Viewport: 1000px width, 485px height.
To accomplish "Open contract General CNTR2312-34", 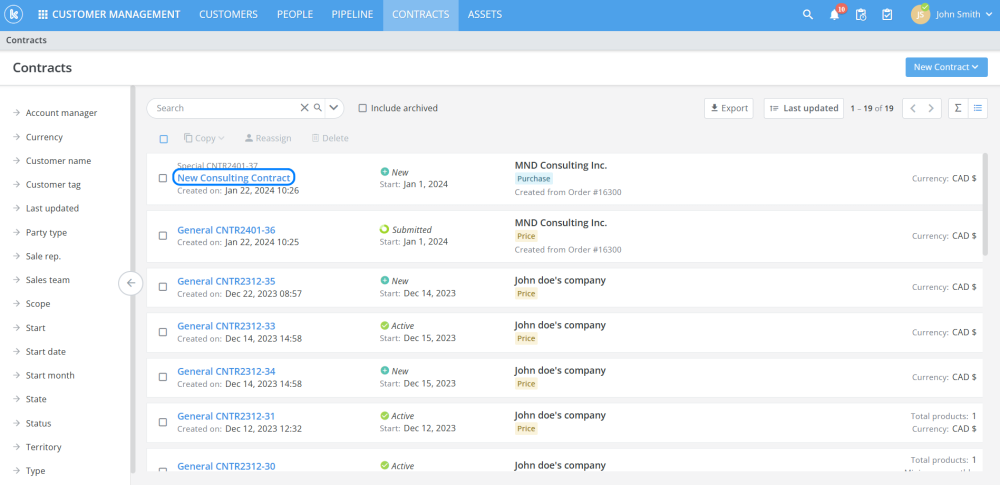I will pos(226,371).
